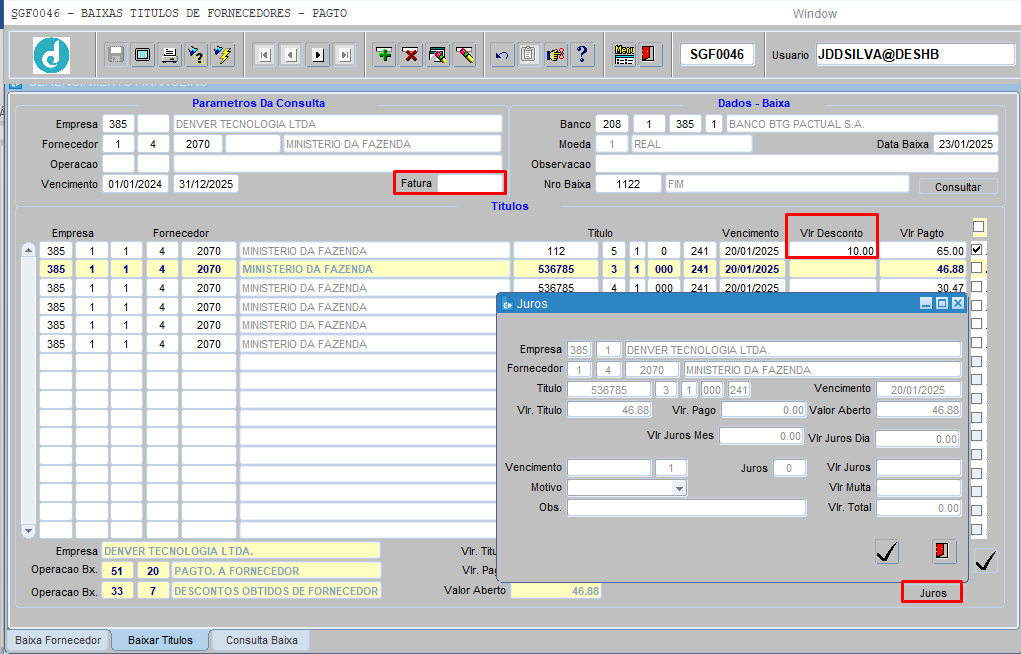
Task: Uncheck the checkbox for titulo 112 row
Action: 977,249
